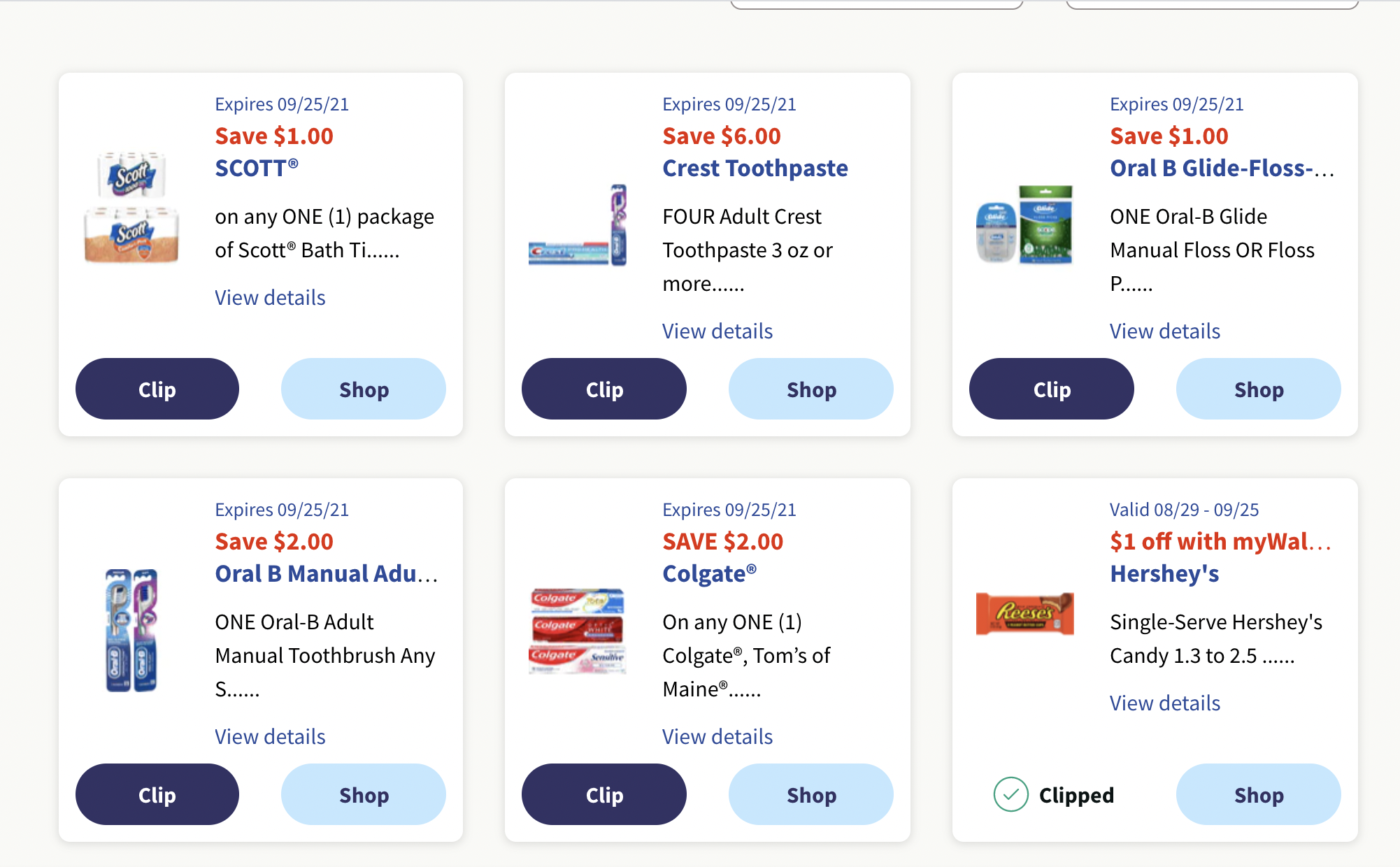Viewport: 1400px width, 867px height.
Task: Click the Oral-B Glide floss product image
Action: pos(1024,224)
